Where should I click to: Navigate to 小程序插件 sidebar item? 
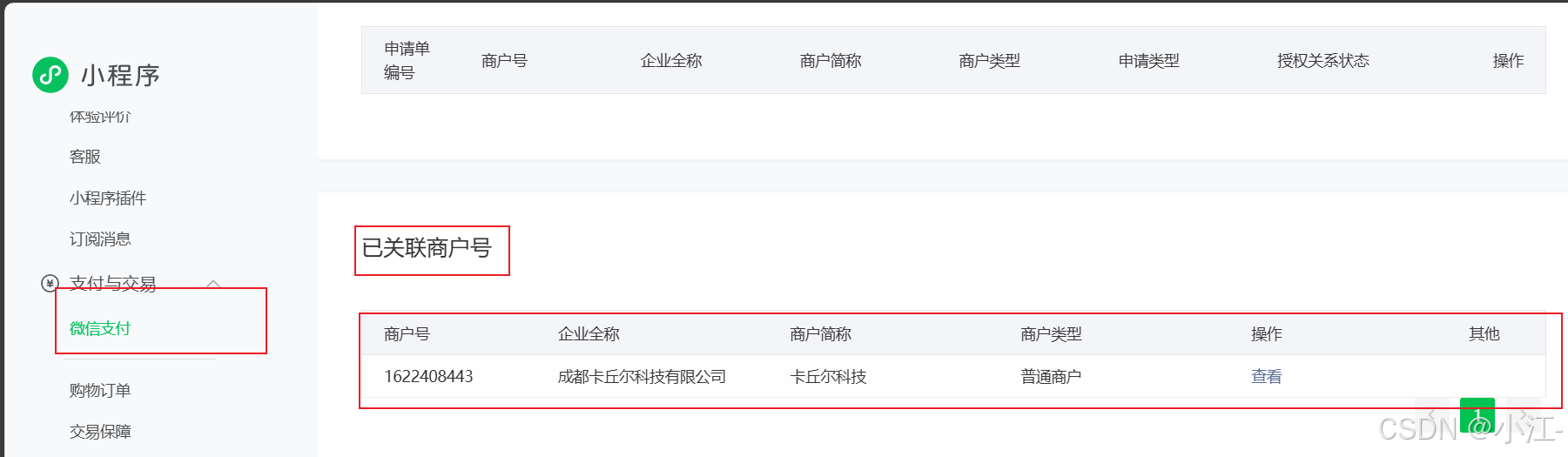click(108, 198)
